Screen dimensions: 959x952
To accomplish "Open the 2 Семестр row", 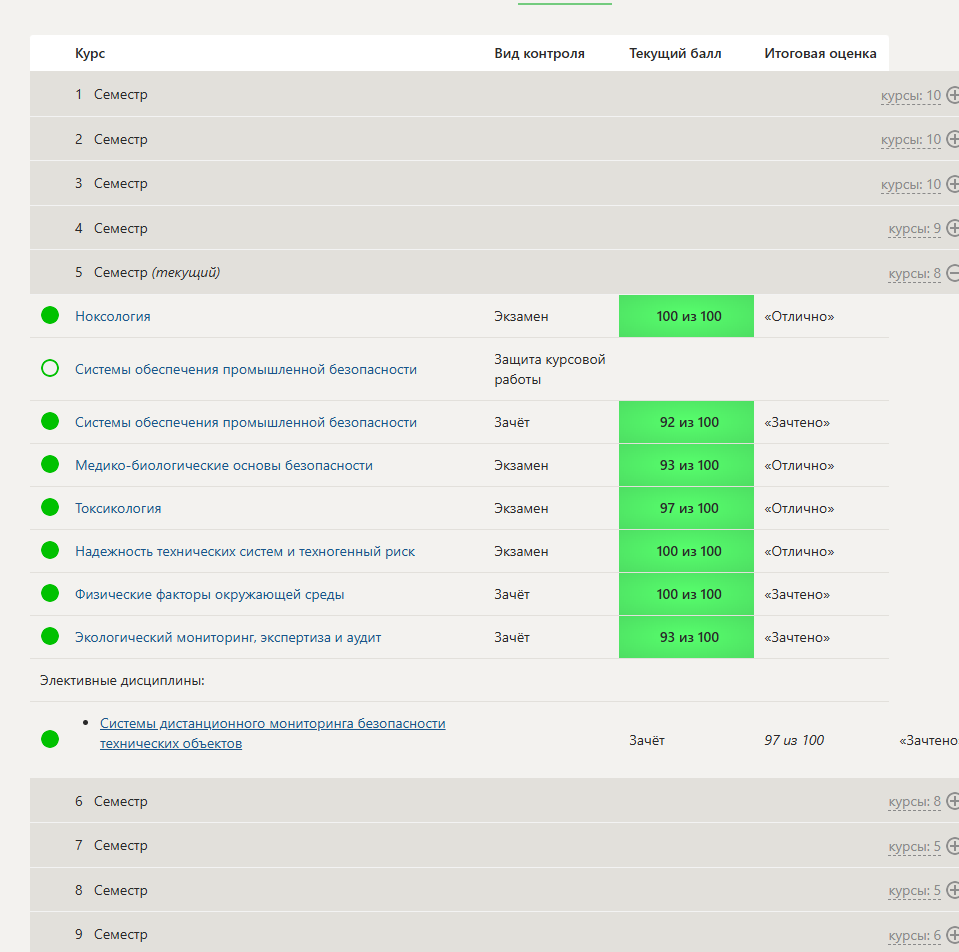I will [x=120, y=140].
